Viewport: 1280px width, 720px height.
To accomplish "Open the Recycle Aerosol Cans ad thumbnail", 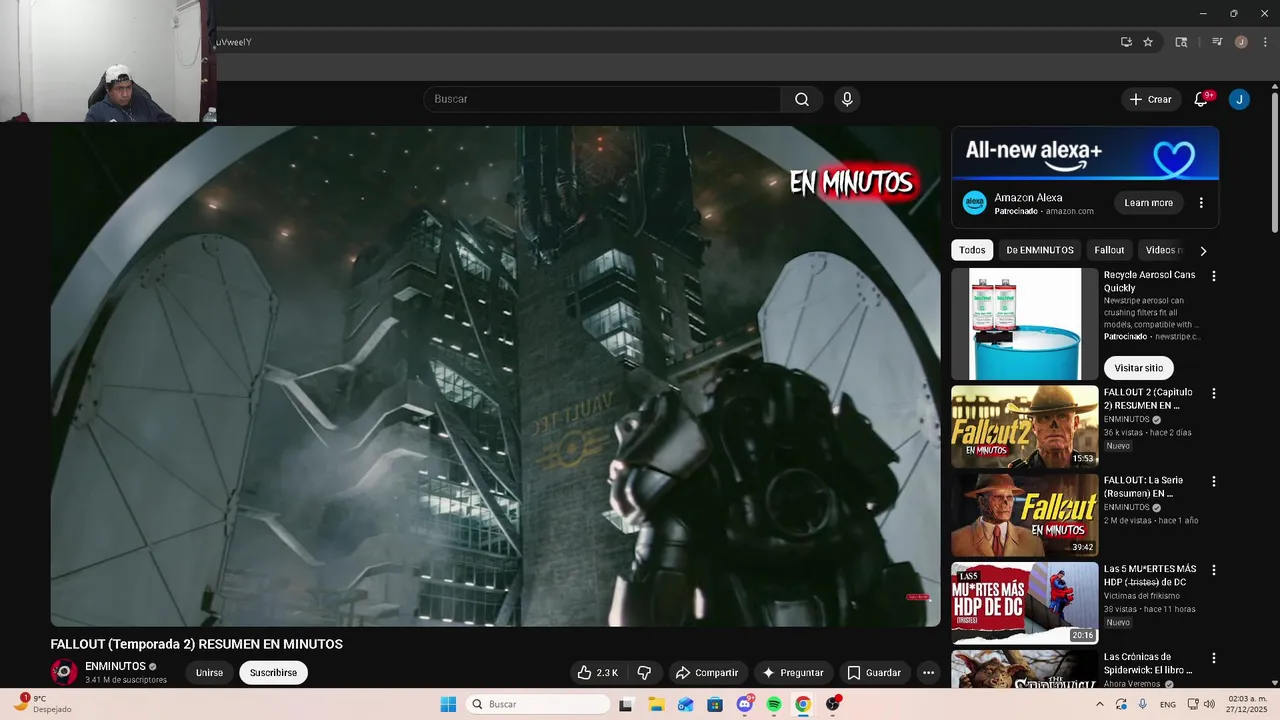I will click(x=1025, y=324).
